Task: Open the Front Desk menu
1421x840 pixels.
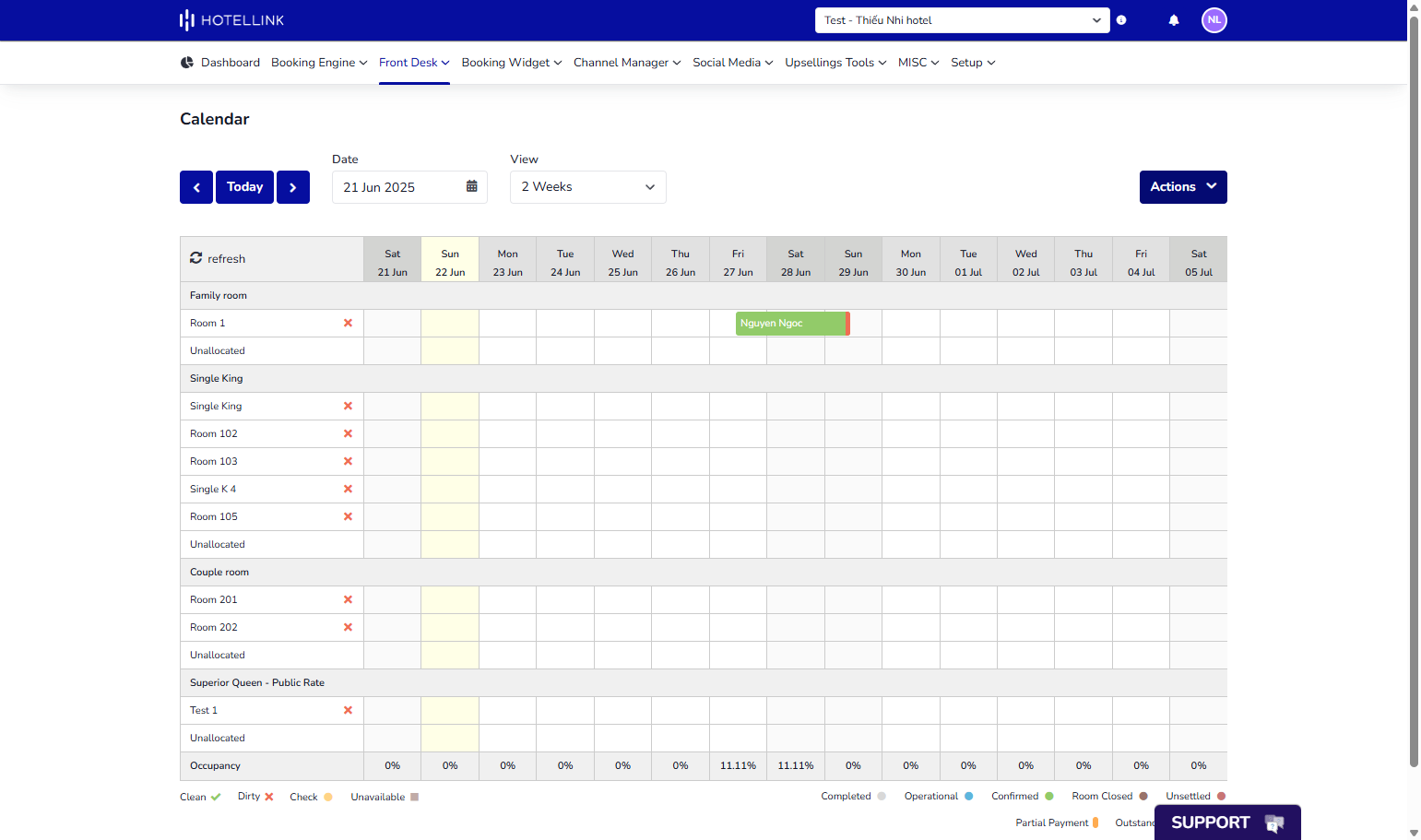Action: 414,63
